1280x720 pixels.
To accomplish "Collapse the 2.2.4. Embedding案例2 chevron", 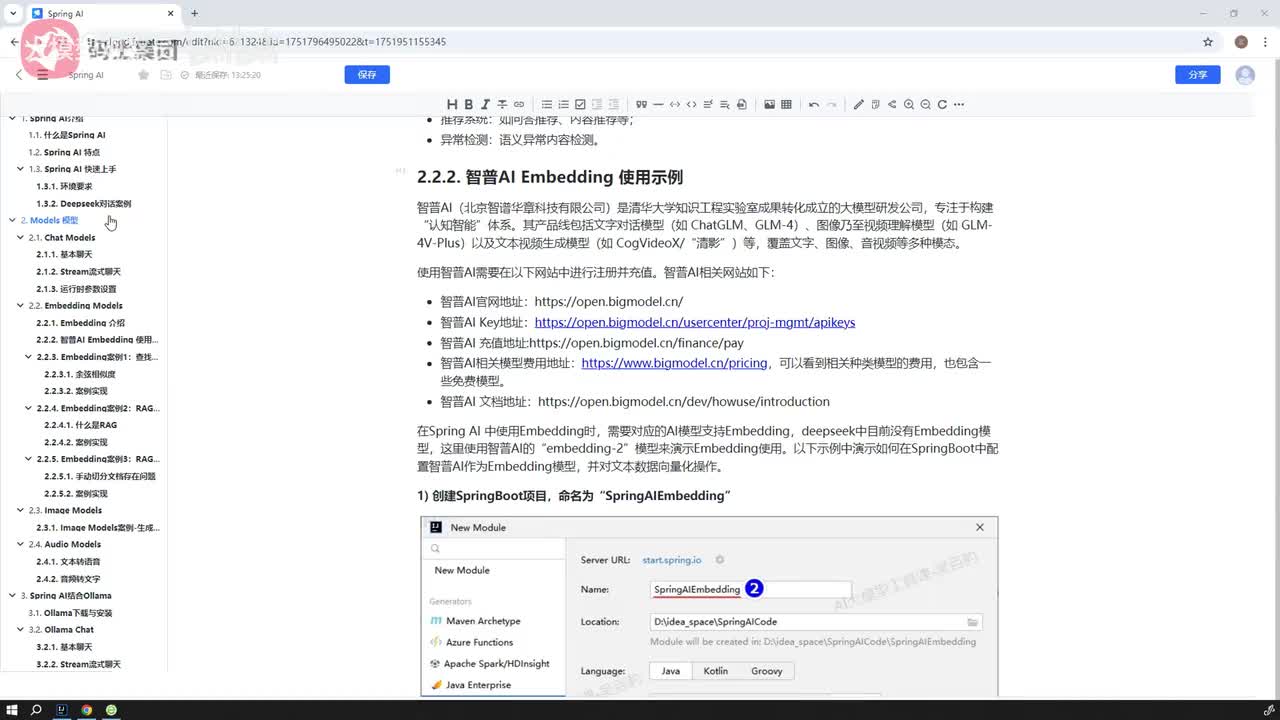I will click(x=28, y=408).
